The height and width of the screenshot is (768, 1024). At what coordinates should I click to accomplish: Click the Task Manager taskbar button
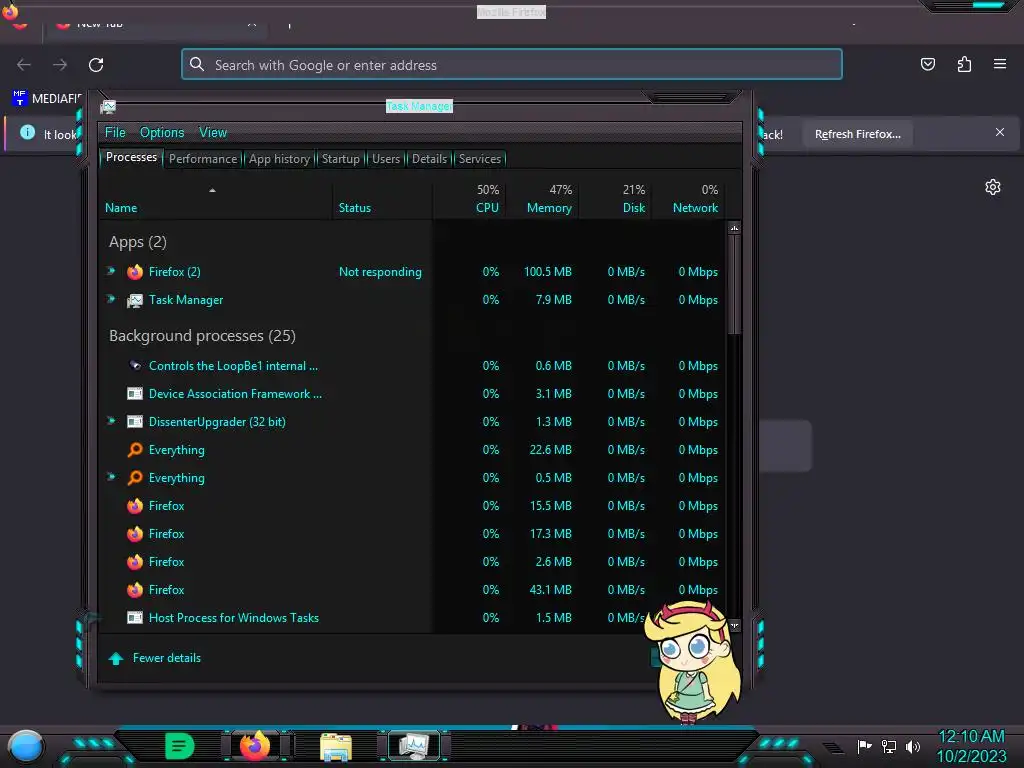pyautogui.click(x=414, y=746)
